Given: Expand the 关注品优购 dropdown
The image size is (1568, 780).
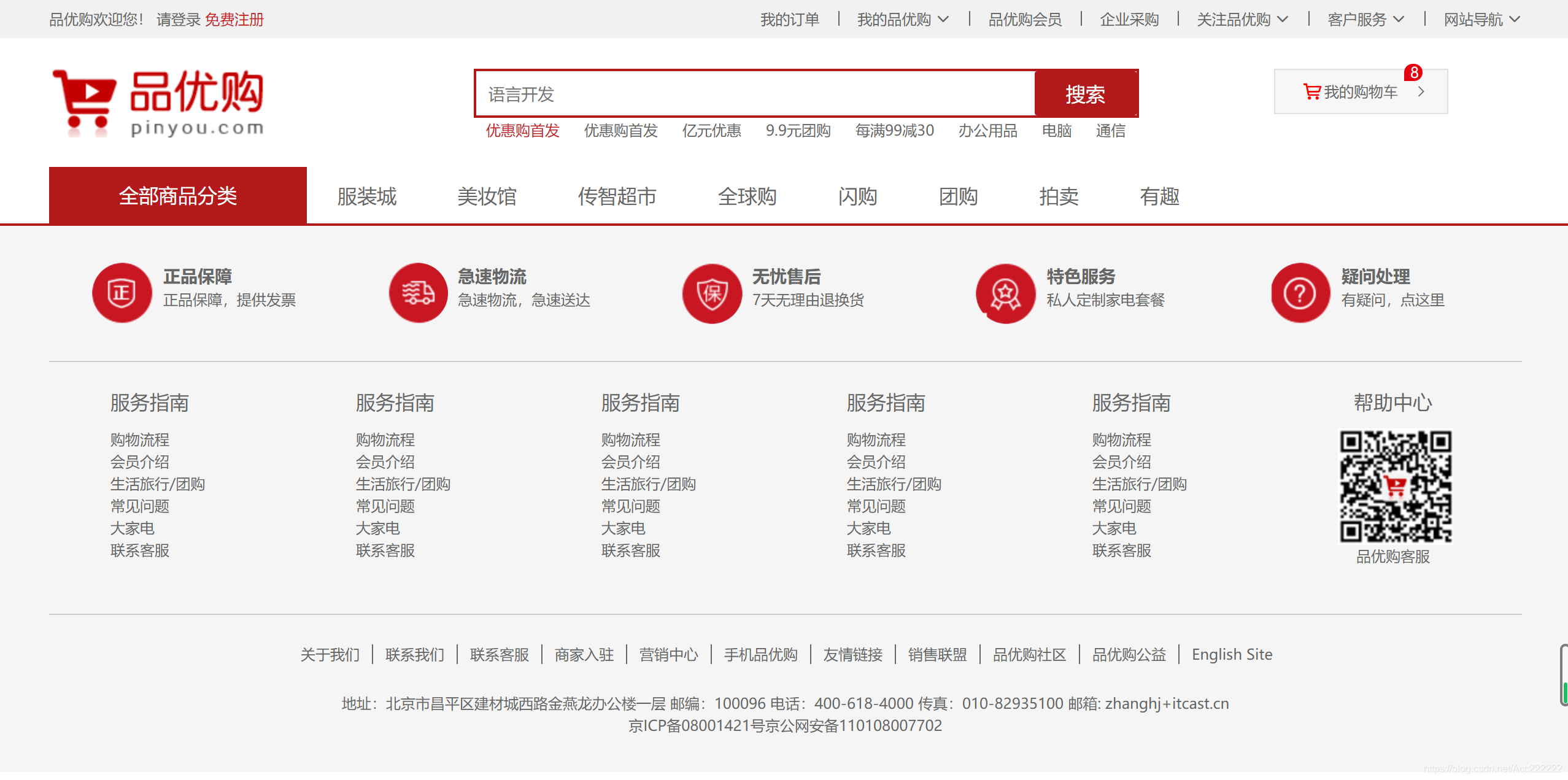Looking at the screenshot, I should (x=1242, y=20).
